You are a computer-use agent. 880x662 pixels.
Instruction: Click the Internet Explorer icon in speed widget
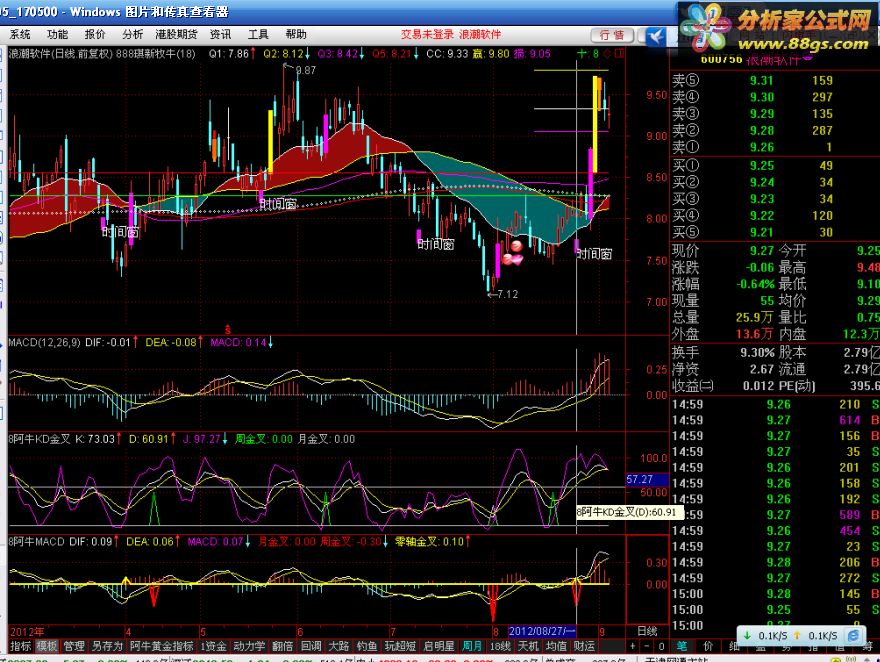coord(854,636)
